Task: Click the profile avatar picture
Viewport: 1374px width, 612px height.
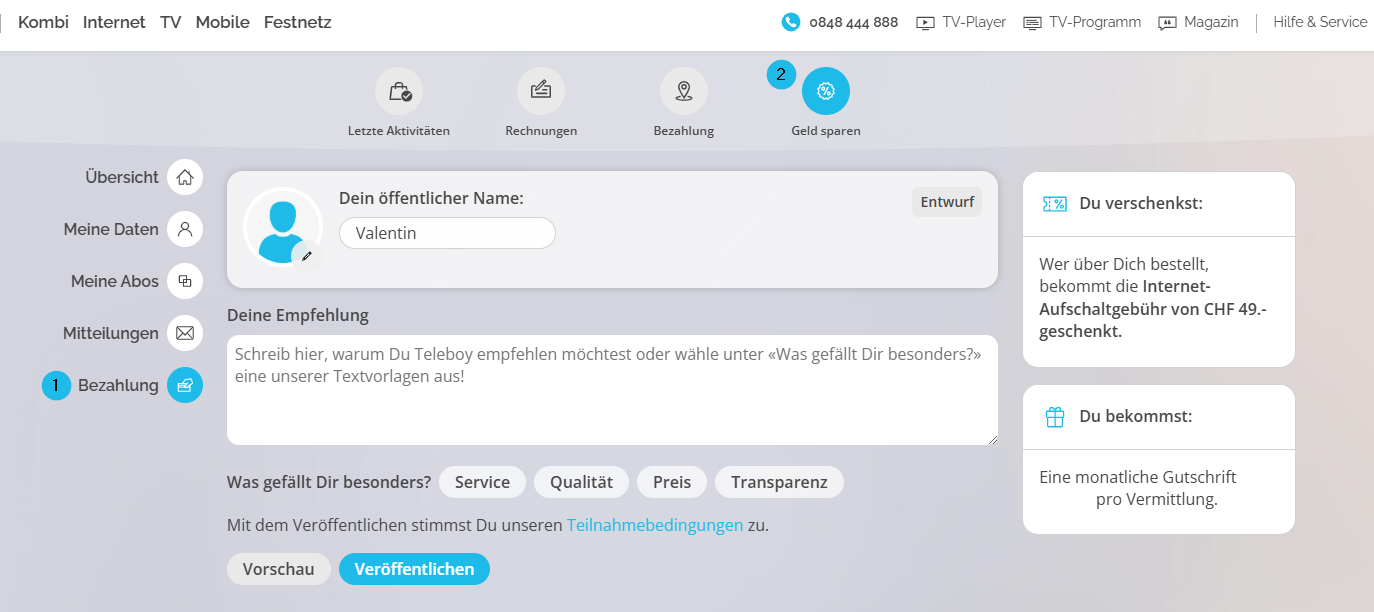Action: click(283, 227)
